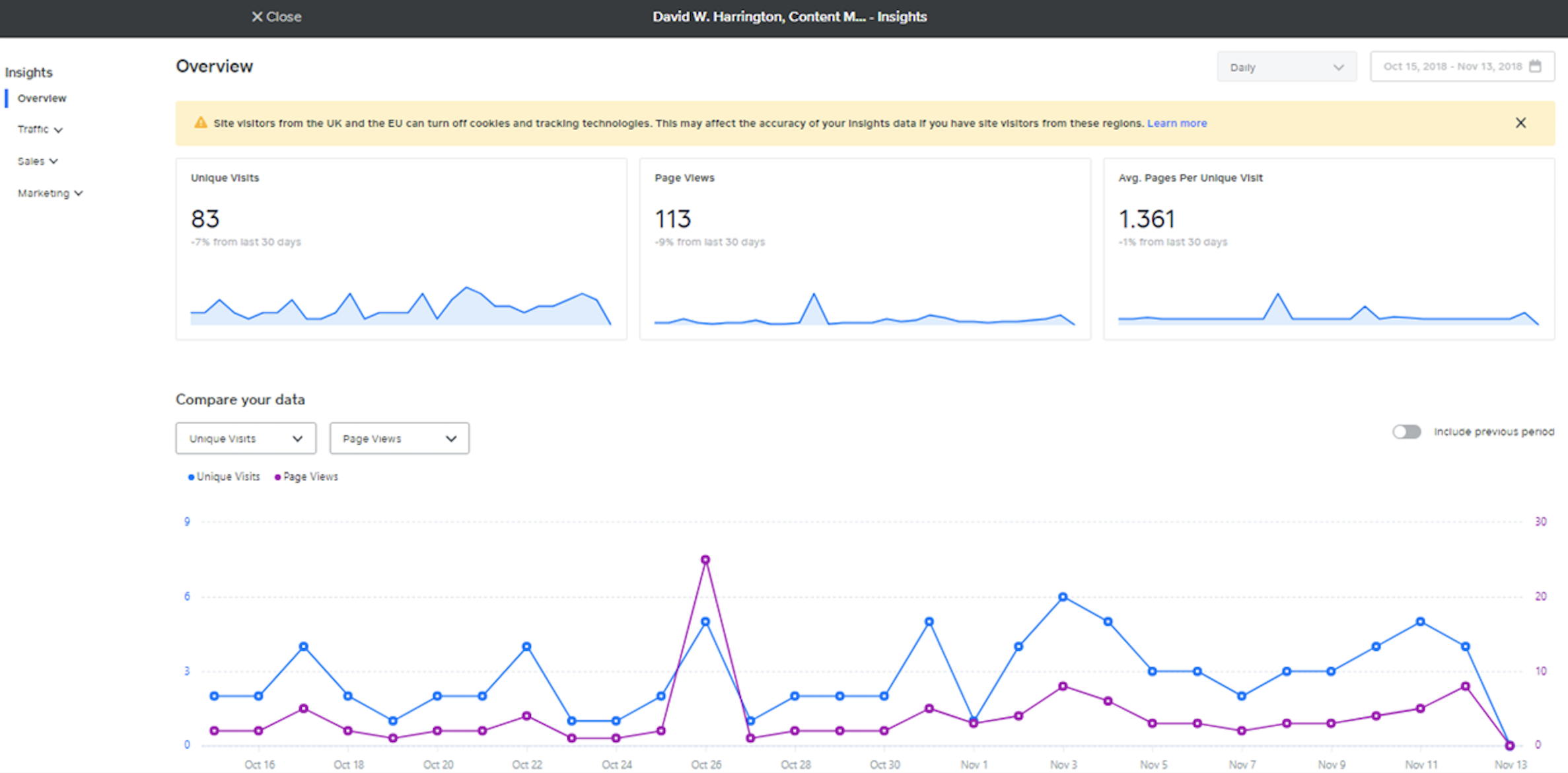
Task: Click the Compare your data heading
Action: click(x=240, y=399)
